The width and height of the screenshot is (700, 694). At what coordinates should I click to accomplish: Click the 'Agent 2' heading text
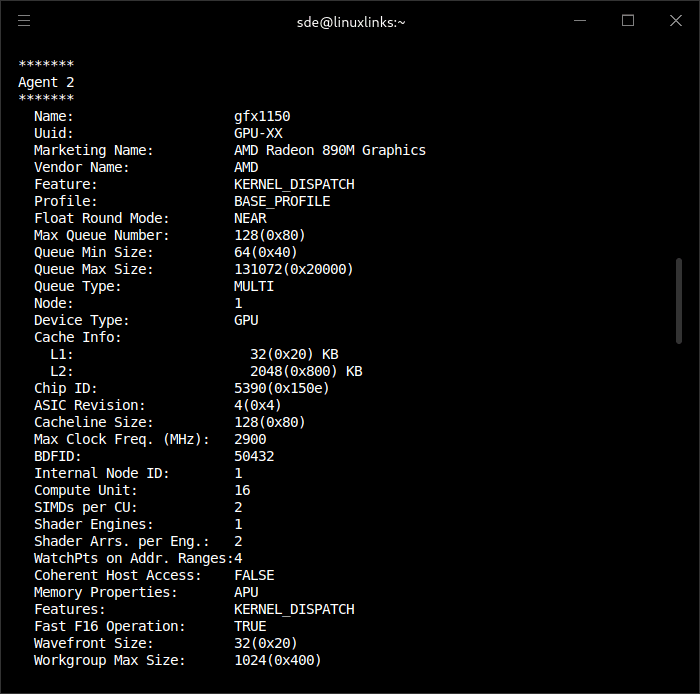46,82
